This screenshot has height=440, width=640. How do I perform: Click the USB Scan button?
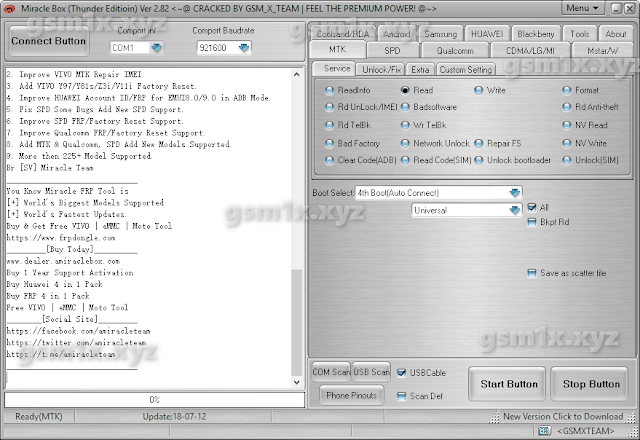coord(371,372)
